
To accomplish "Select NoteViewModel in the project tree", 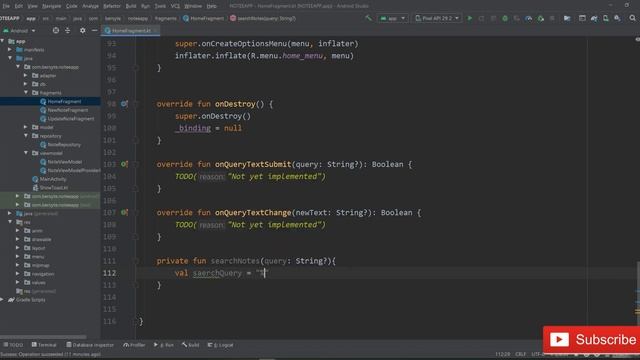I will pos(64,162).
